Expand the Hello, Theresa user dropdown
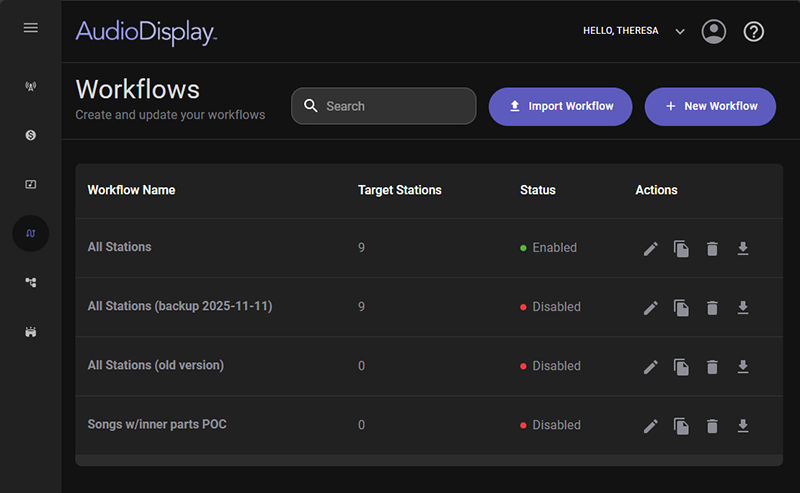The image size is (800, 493). pos(680,32)
